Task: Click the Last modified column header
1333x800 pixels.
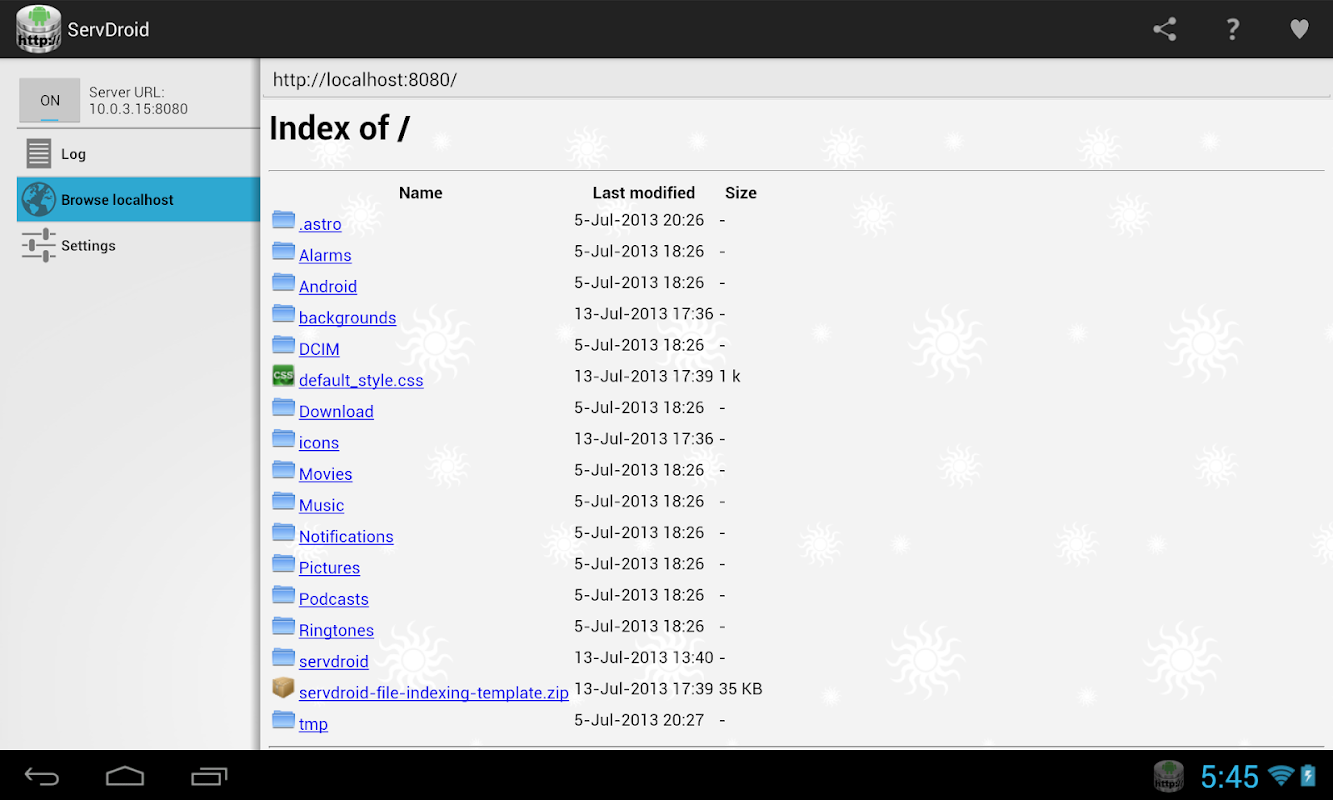Action: click(644, 193)
